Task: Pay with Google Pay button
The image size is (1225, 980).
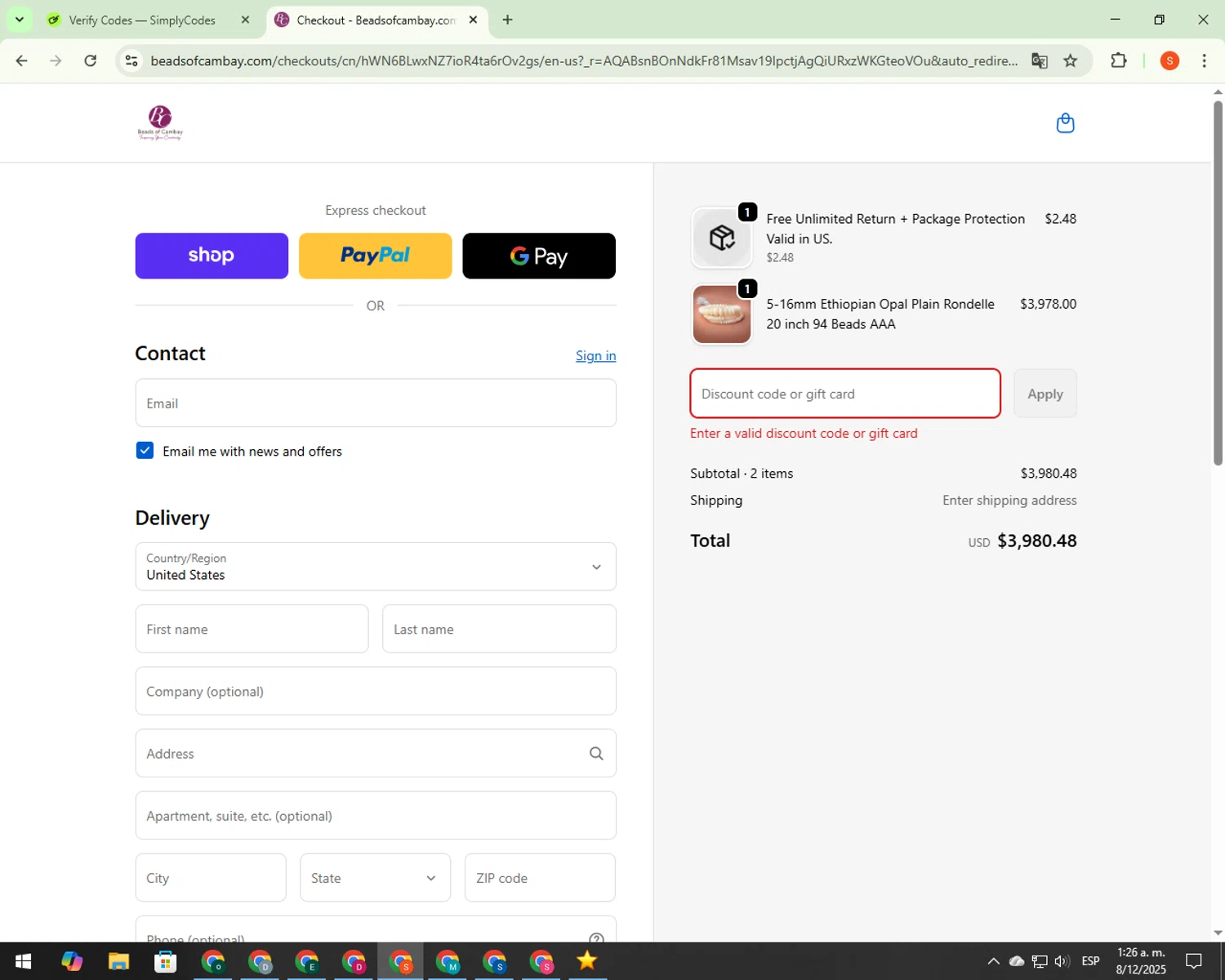Action: pos(539,256)
